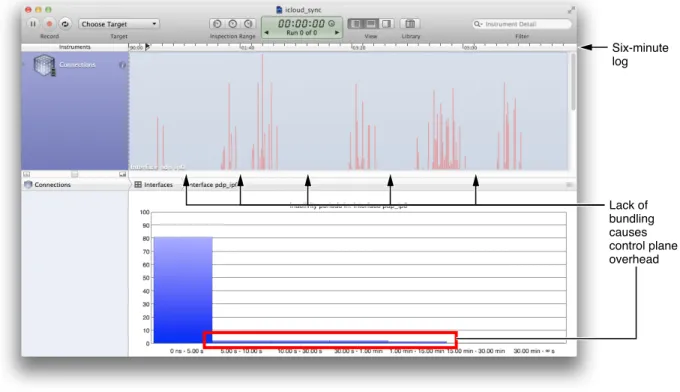Pause the trace with the pause button
The image size is (680, 392).
[x=33, y=24]
